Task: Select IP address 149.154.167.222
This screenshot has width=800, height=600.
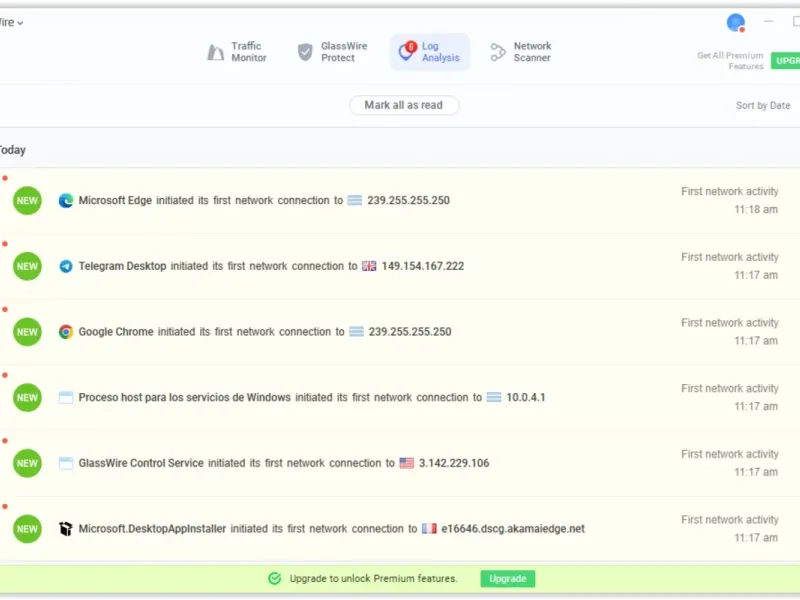Action: click(423, 266)
